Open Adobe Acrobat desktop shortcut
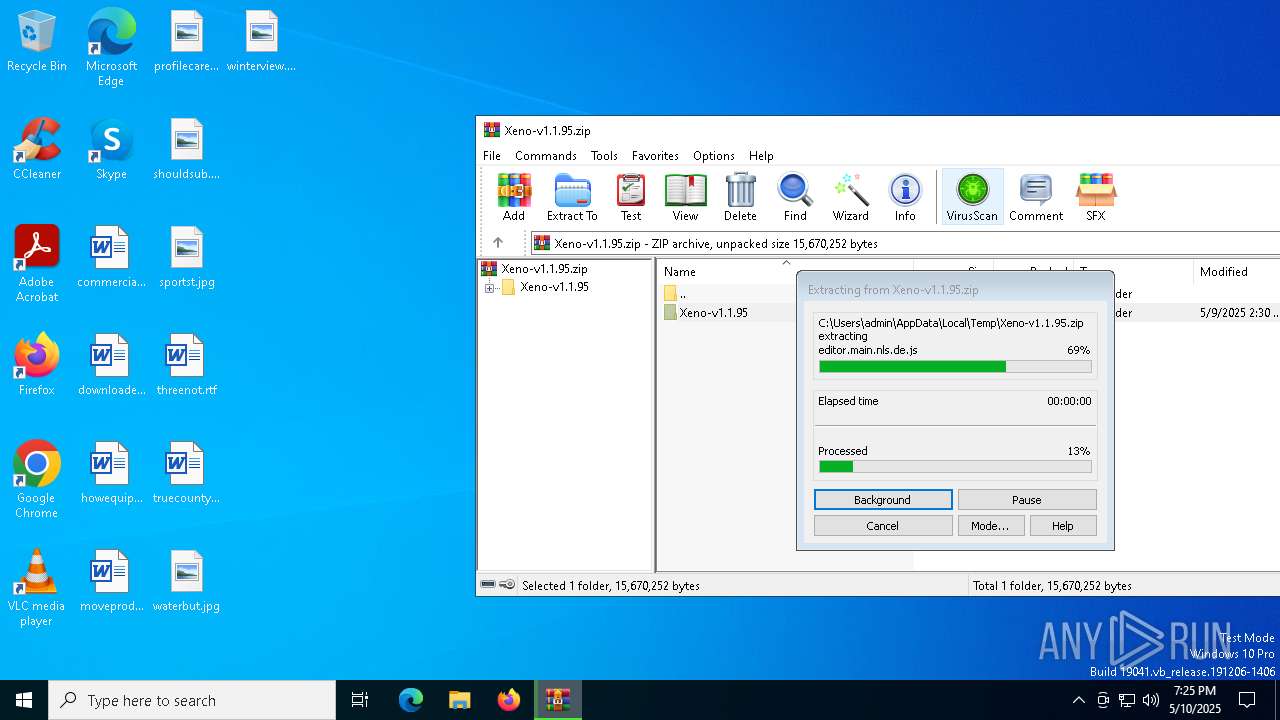The image size is (1280, 720). point(37,264)
